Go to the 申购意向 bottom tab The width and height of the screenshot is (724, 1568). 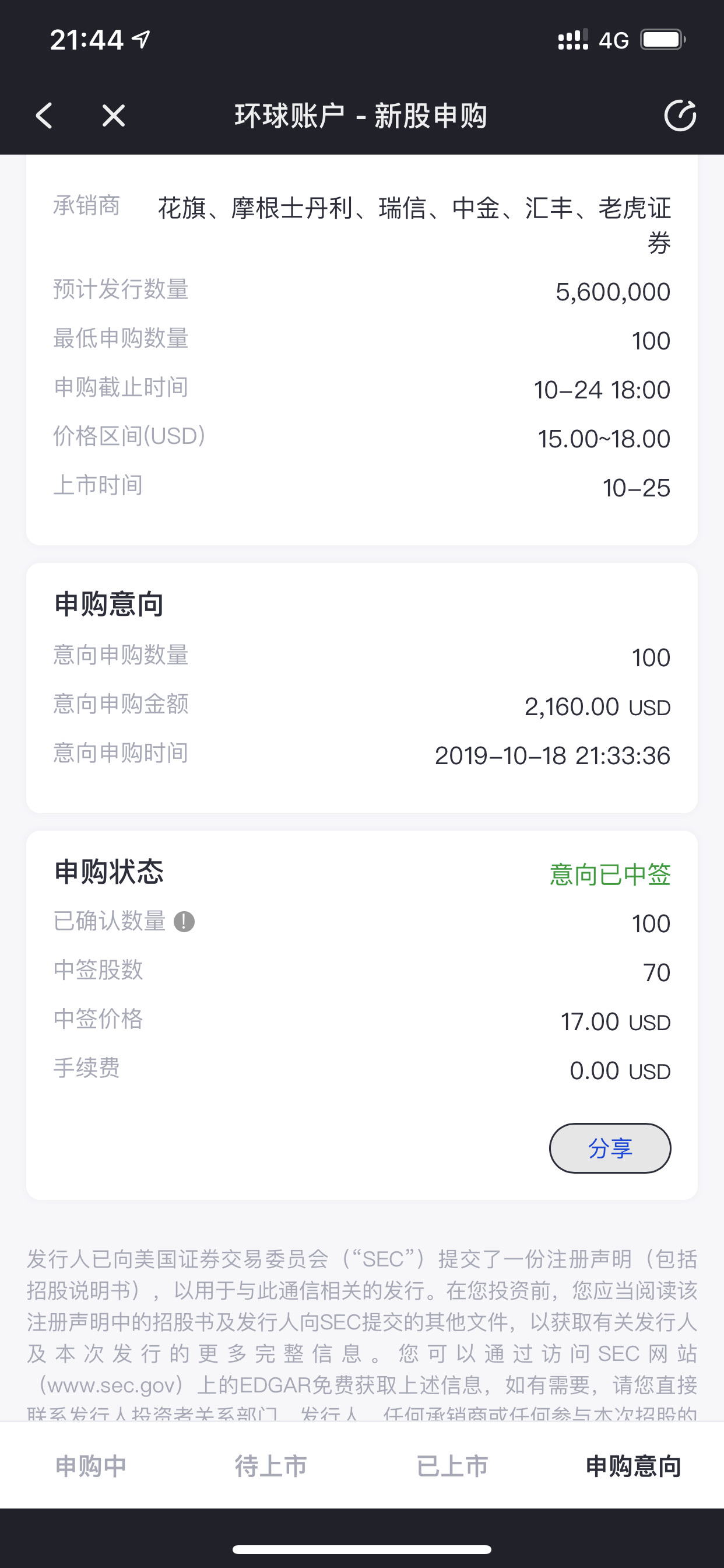(632, 1466)
